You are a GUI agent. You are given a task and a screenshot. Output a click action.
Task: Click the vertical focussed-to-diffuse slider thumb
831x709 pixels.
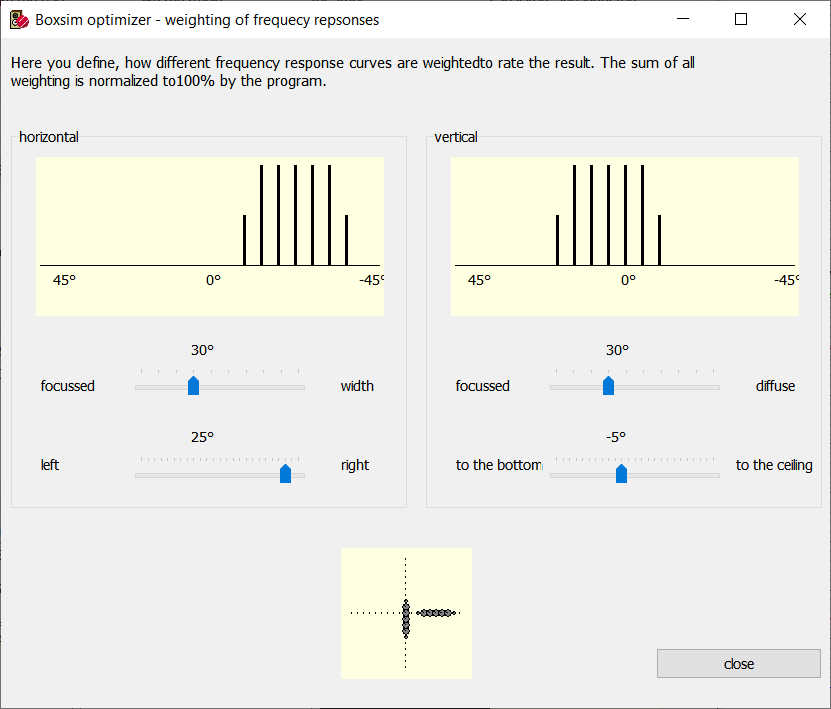tap(608, 386)
